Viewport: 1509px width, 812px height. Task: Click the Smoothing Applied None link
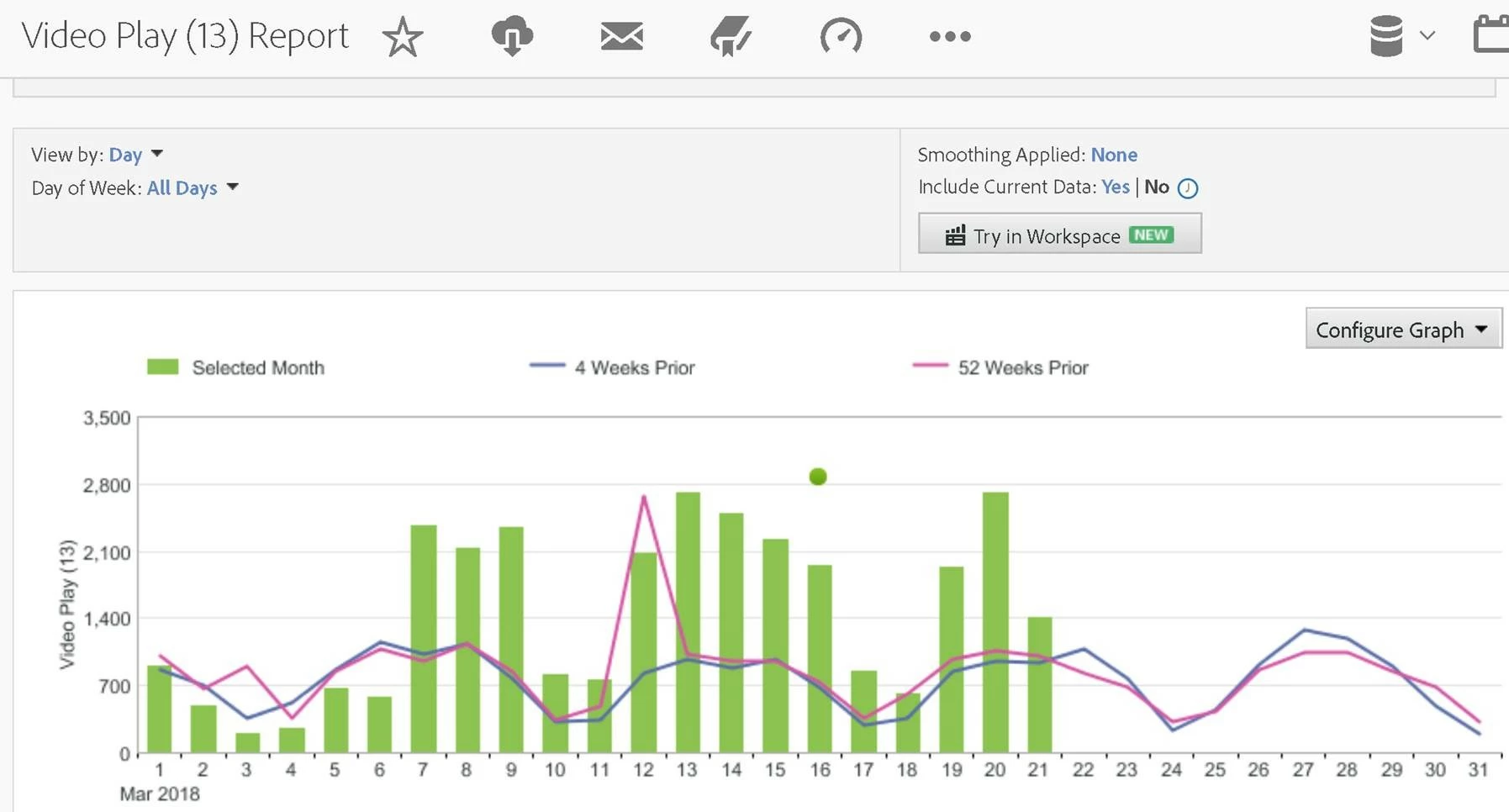point(1114,155)
